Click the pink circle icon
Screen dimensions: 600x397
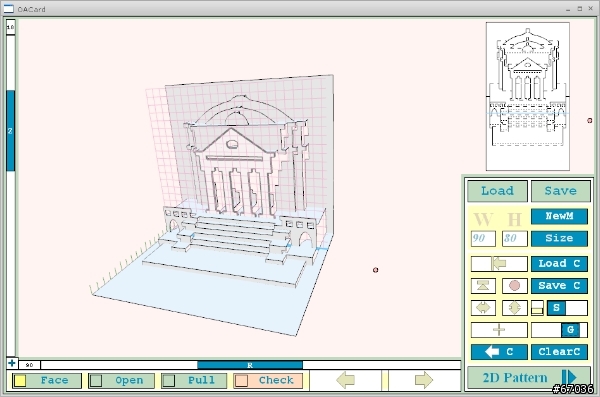tap(515, 286)
